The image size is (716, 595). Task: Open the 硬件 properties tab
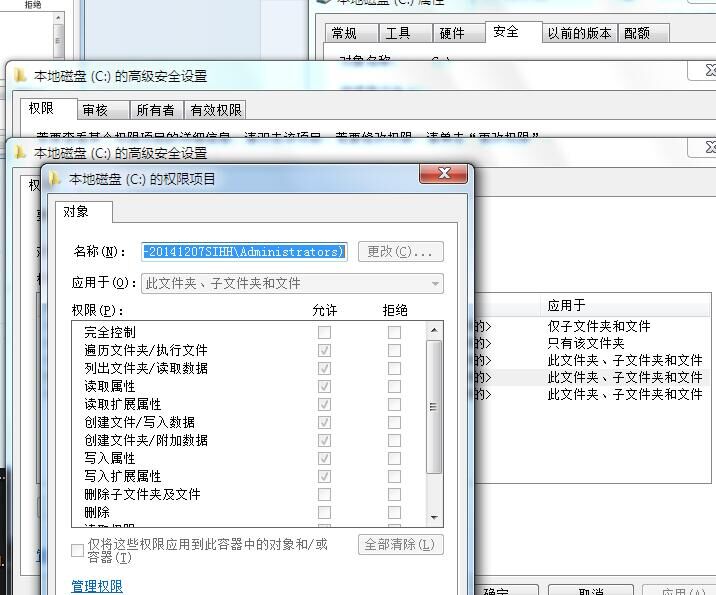(x=452, y=33)
